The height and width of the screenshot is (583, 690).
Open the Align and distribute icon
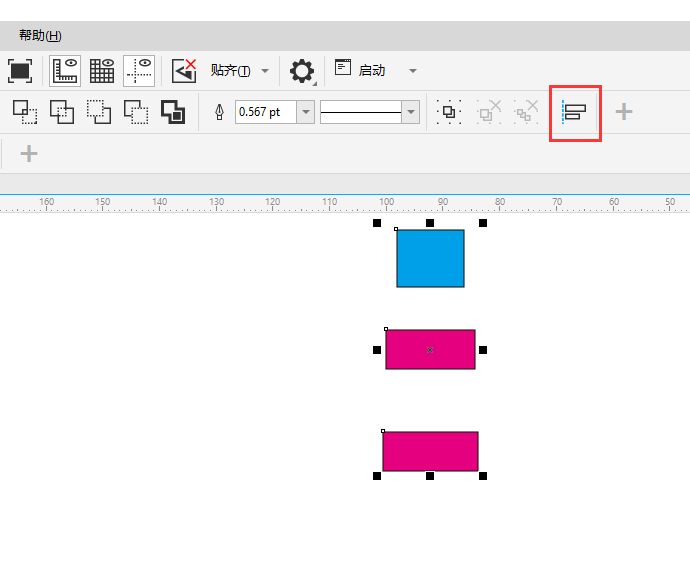[574, 112]
